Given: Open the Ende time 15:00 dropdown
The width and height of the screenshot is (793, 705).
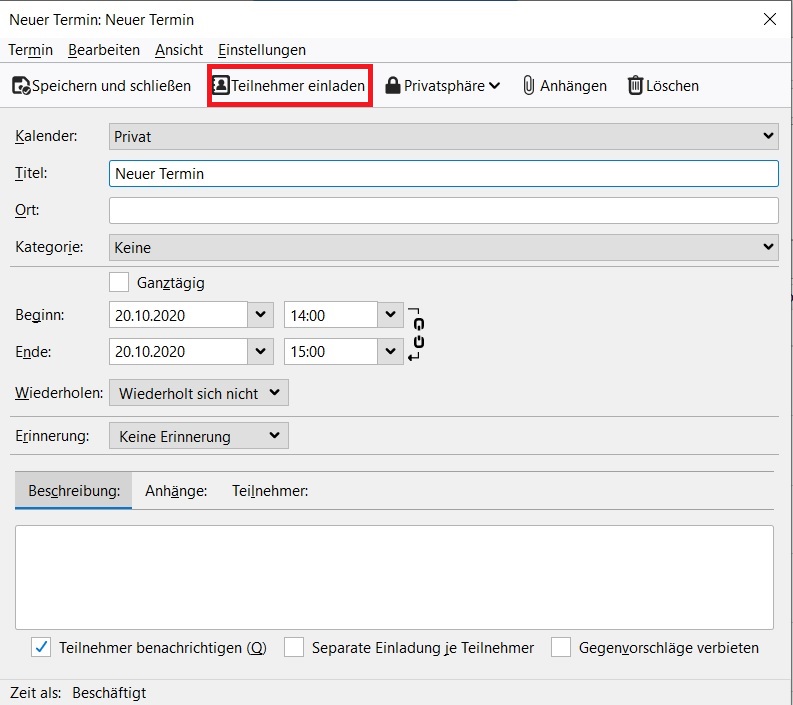Looking at the screenshot, I should [x=390, y=351].
